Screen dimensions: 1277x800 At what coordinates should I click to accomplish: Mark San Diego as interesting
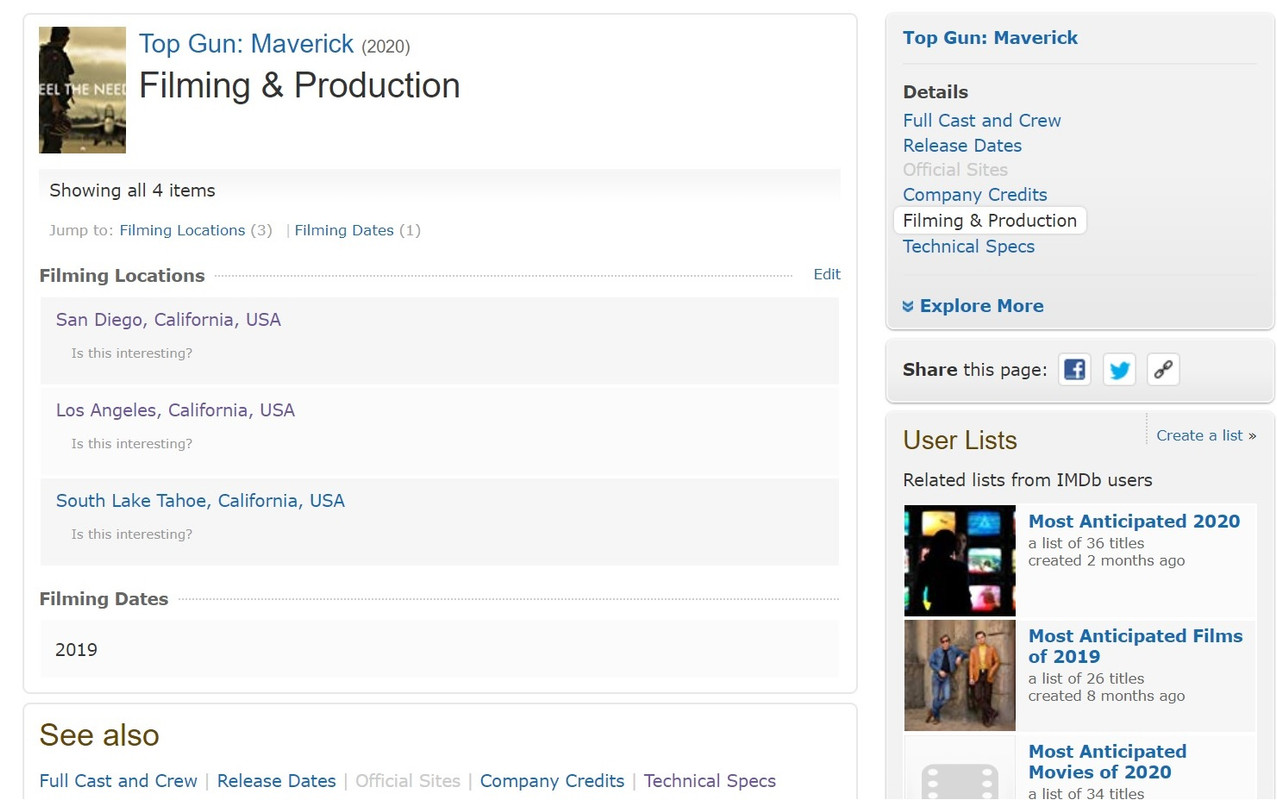[131, 353]
